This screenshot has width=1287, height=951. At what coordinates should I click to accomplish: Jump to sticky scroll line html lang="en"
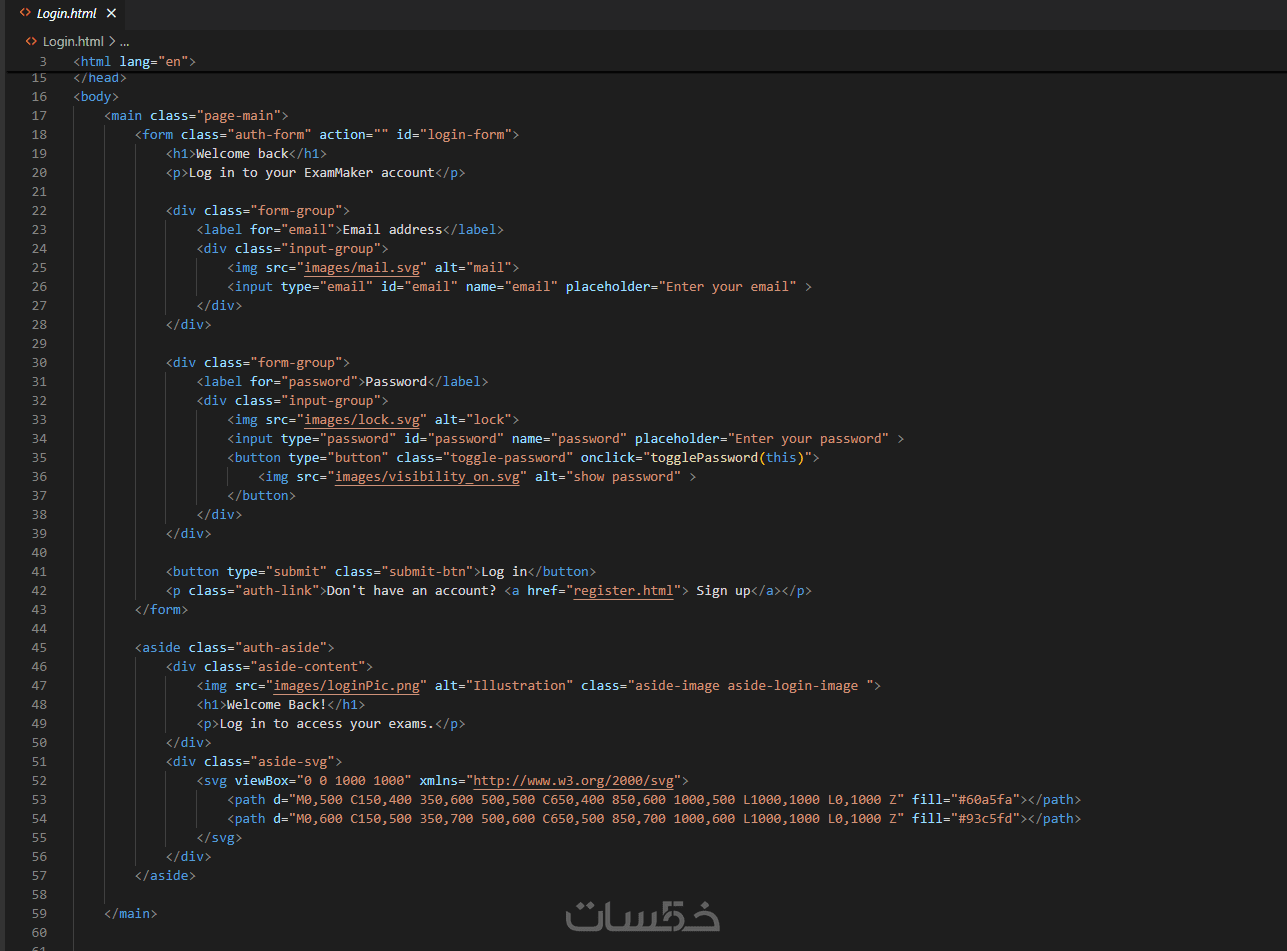[134, 61]
